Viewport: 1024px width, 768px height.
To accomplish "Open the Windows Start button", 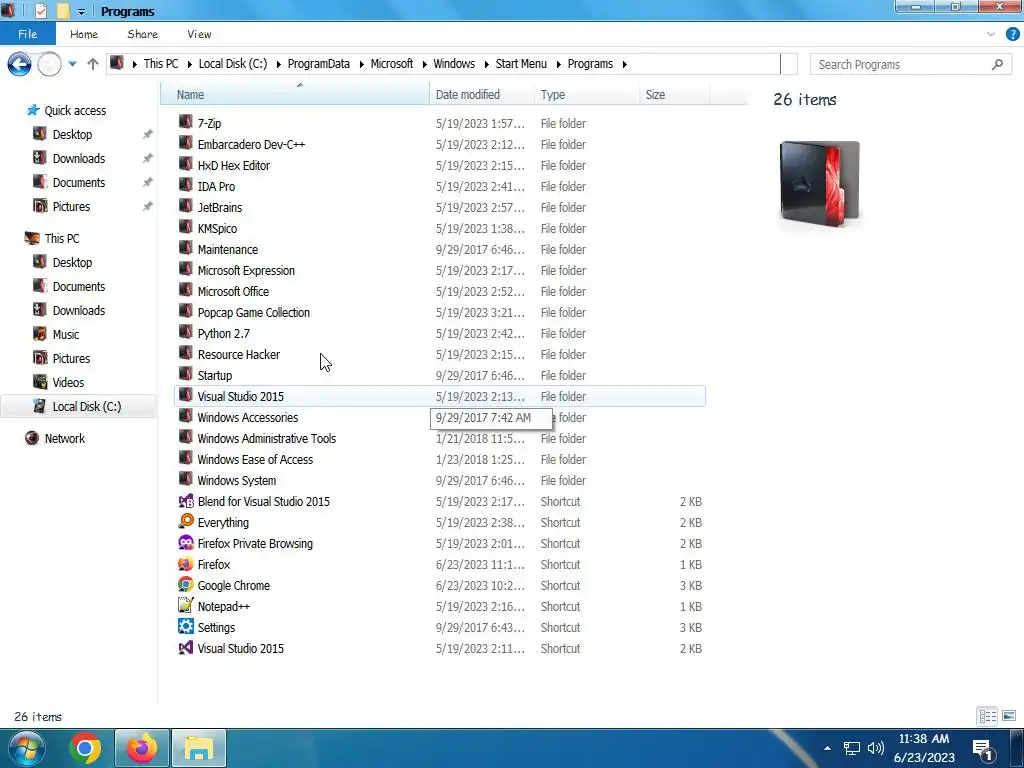I will click(x=26, y=748).
